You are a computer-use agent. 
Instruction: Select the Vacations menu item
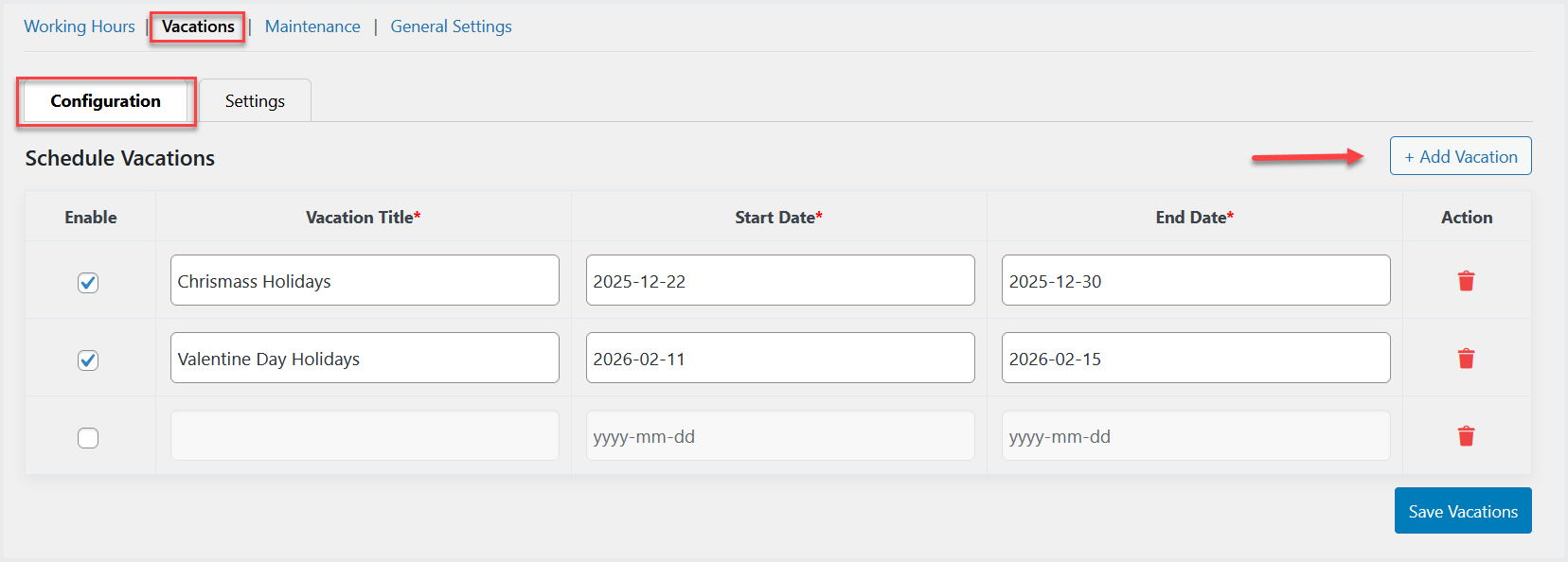(198, 26)
